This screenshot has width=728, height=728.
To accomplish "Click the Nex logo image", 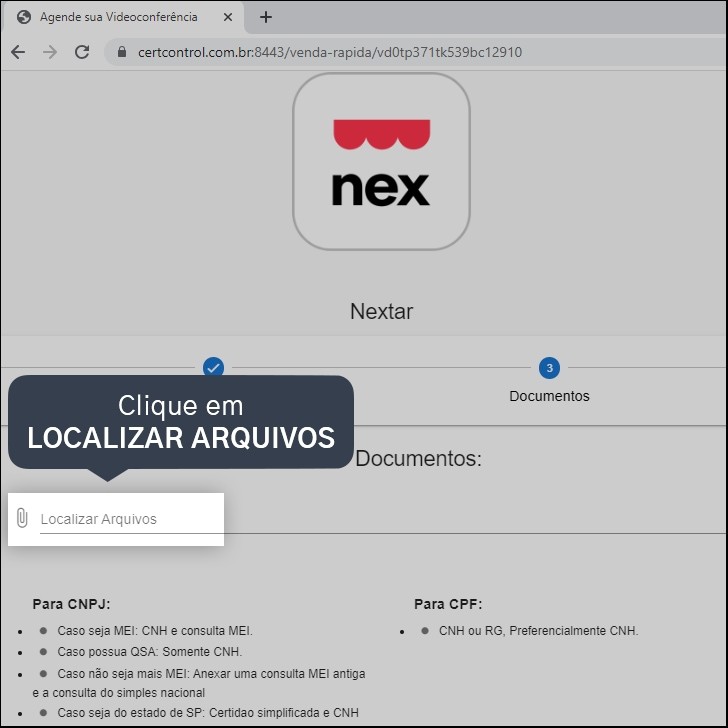I will 381,161.
